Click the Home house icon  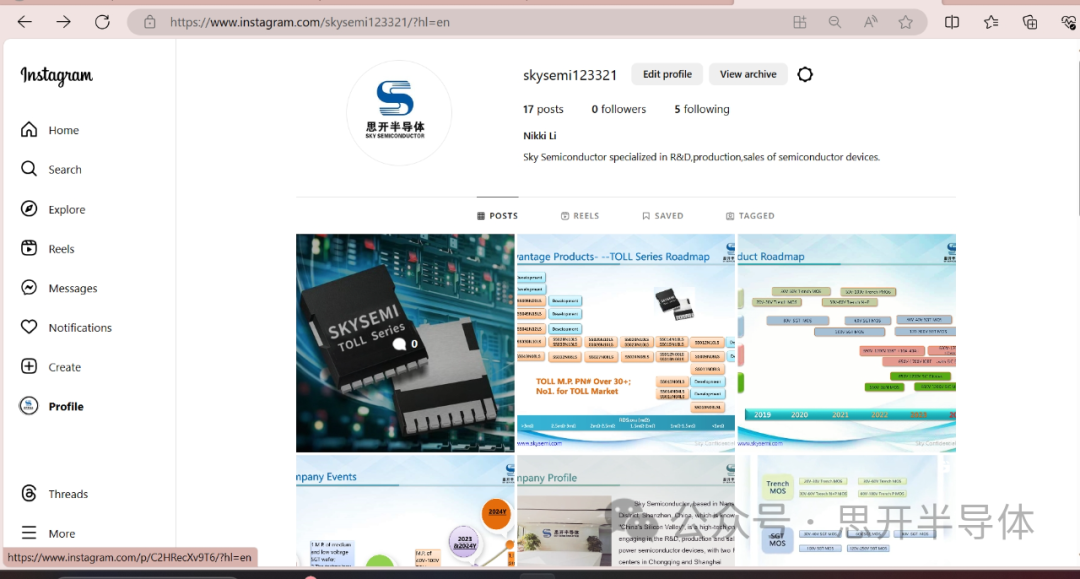point(29,129)
